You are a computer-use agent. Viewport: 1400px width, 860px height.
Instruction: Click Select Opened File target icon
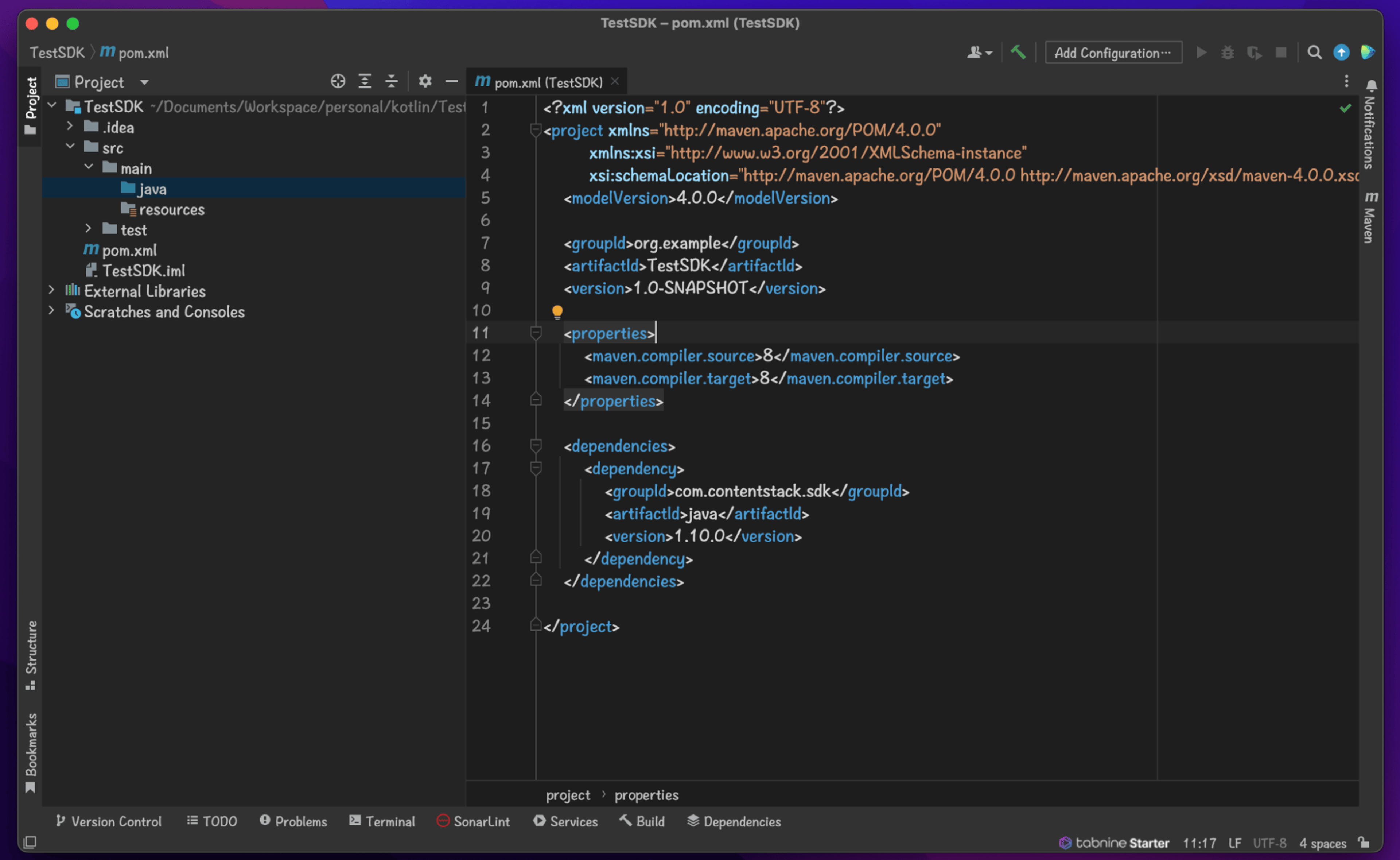pyautogui.click(x=338, y=81)
